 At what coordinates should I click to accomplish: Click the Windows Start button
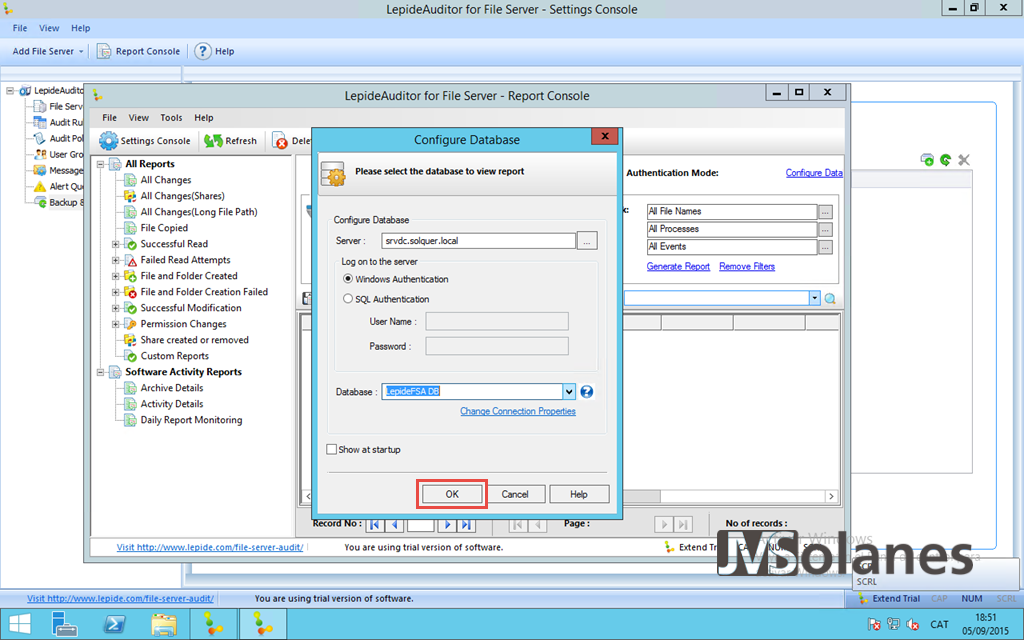coord(20,625)
